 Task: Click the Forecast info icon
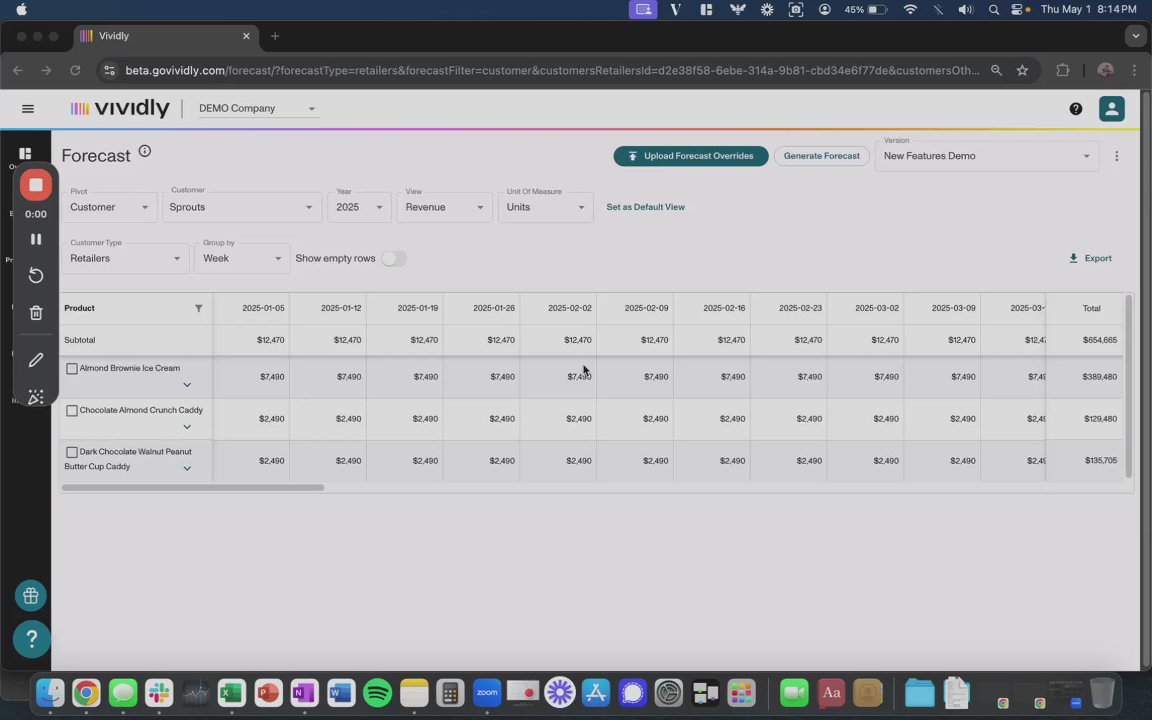145,151
